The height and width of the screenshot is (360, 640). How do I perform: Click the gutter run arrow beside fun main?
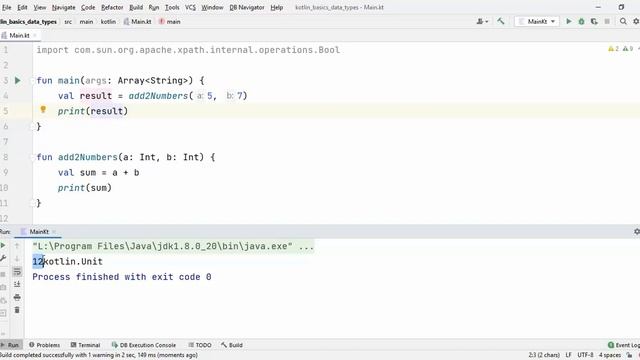pyautogui.click(x=18, y=80)
